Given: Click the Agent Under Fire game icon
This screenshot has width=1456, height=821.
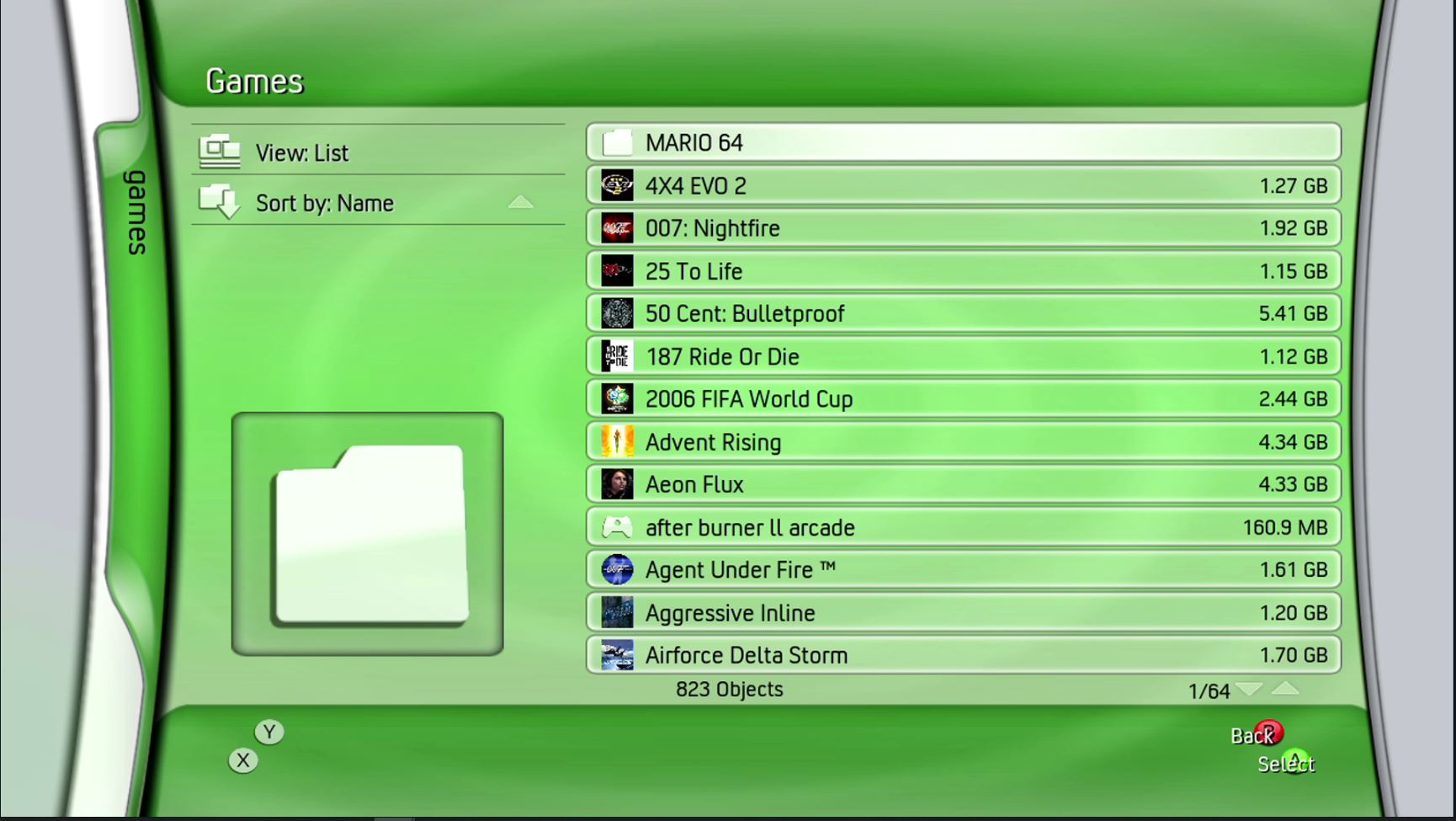Looking at the screenshot, I should point(617,570).
